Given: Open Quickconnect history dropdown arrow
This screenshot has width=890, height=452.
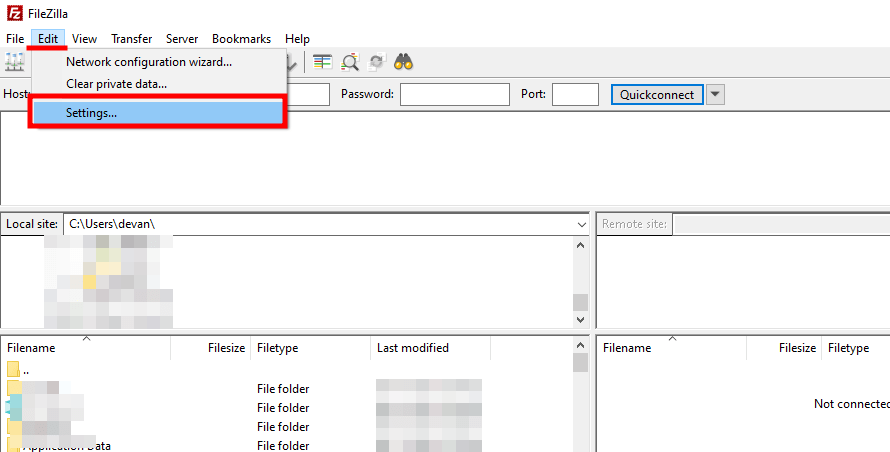Looking at the screenshot, I should coord(715,95).
